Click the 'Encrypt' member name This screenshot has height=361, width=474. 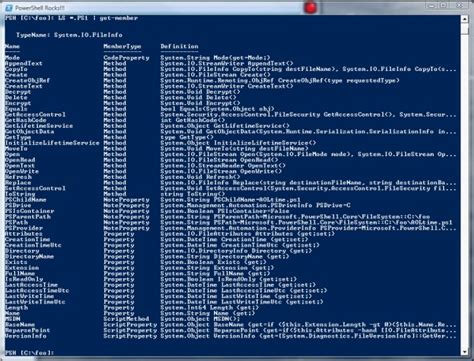18,103
